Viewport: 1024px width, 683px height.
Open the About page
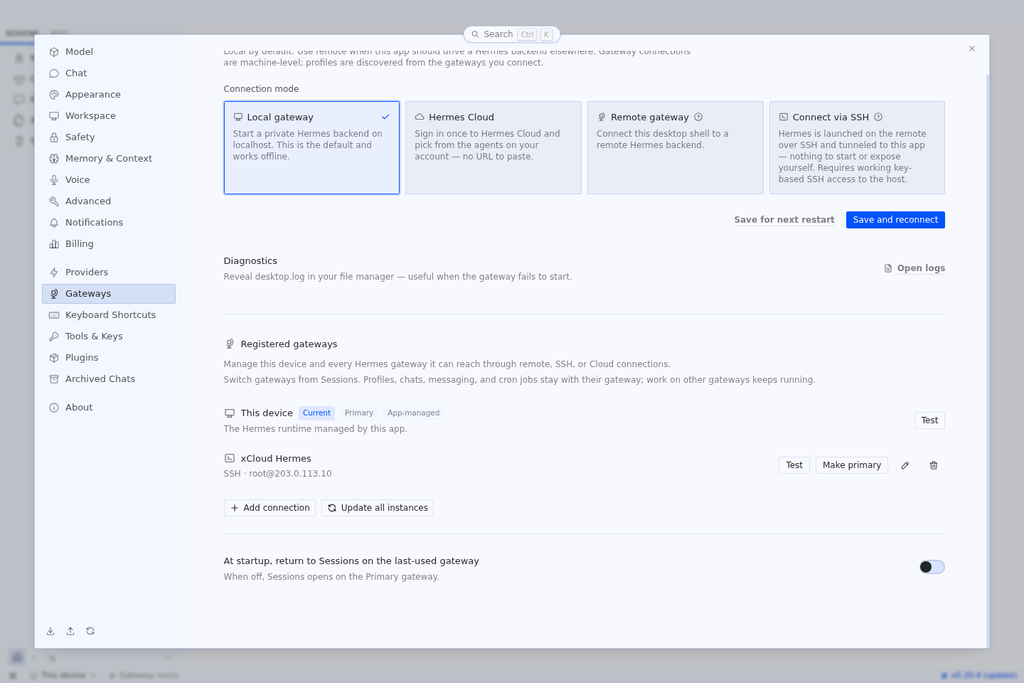pos(108,407)
